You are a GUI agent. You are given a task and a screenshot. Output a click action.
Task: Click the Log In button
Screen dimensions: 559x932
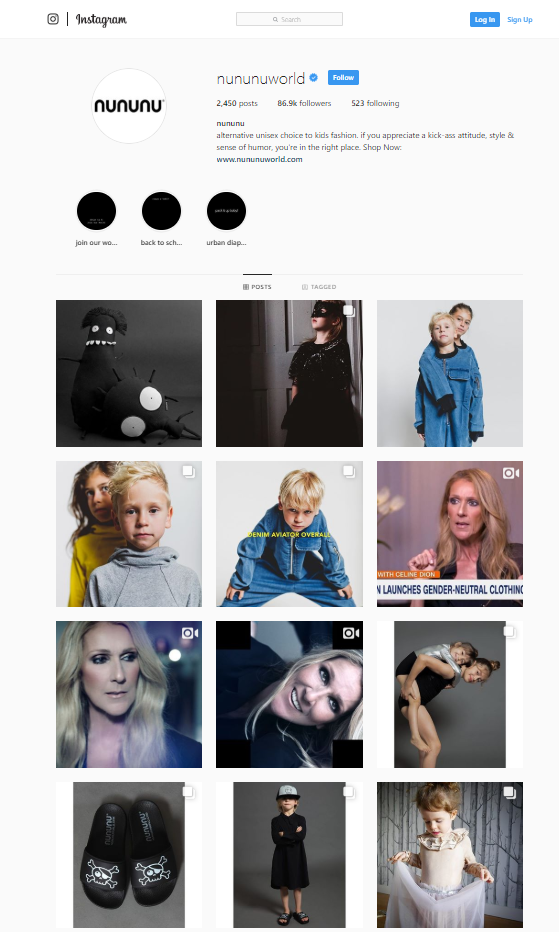point(485,20)
